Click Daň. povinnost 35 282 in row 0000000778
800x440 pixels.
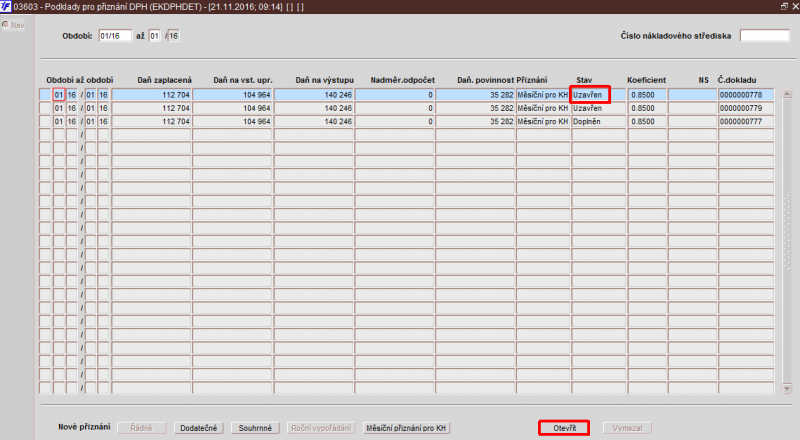[475, 94]
